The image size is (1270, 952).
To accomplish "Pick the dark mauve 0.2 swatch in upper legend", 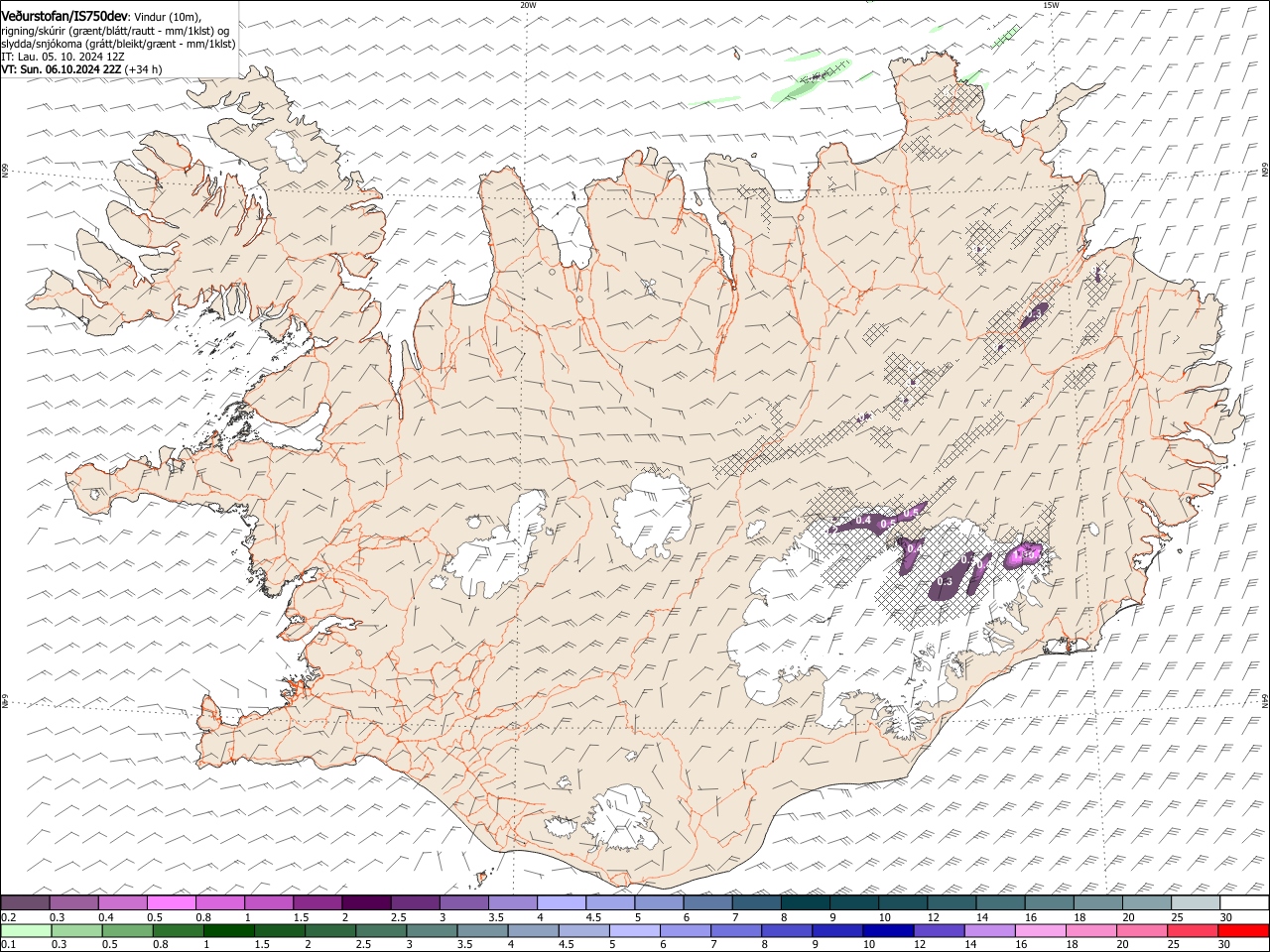I will tap(26, 902).
